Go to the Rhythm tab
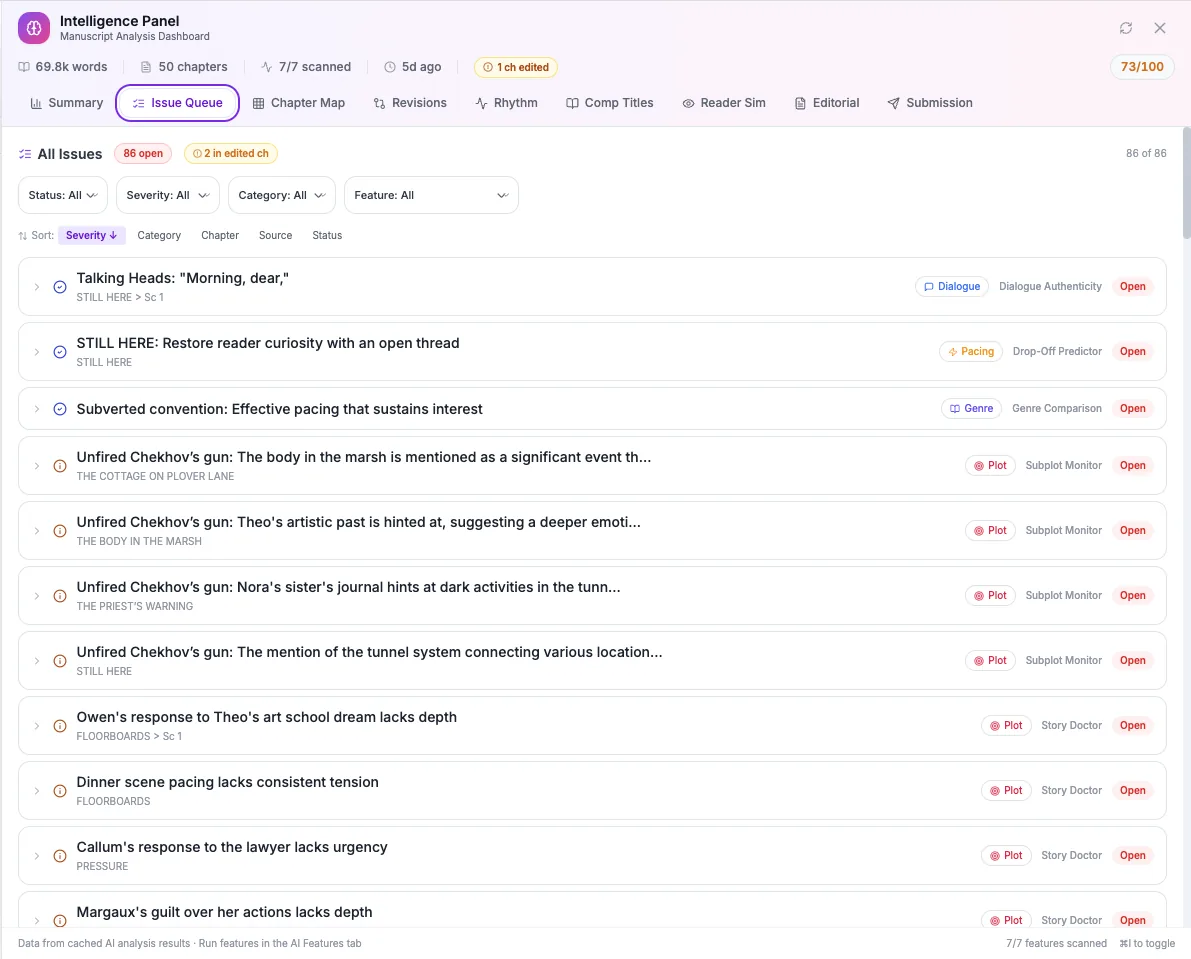This screenshot has height=959, width=1191. [507, 103]
